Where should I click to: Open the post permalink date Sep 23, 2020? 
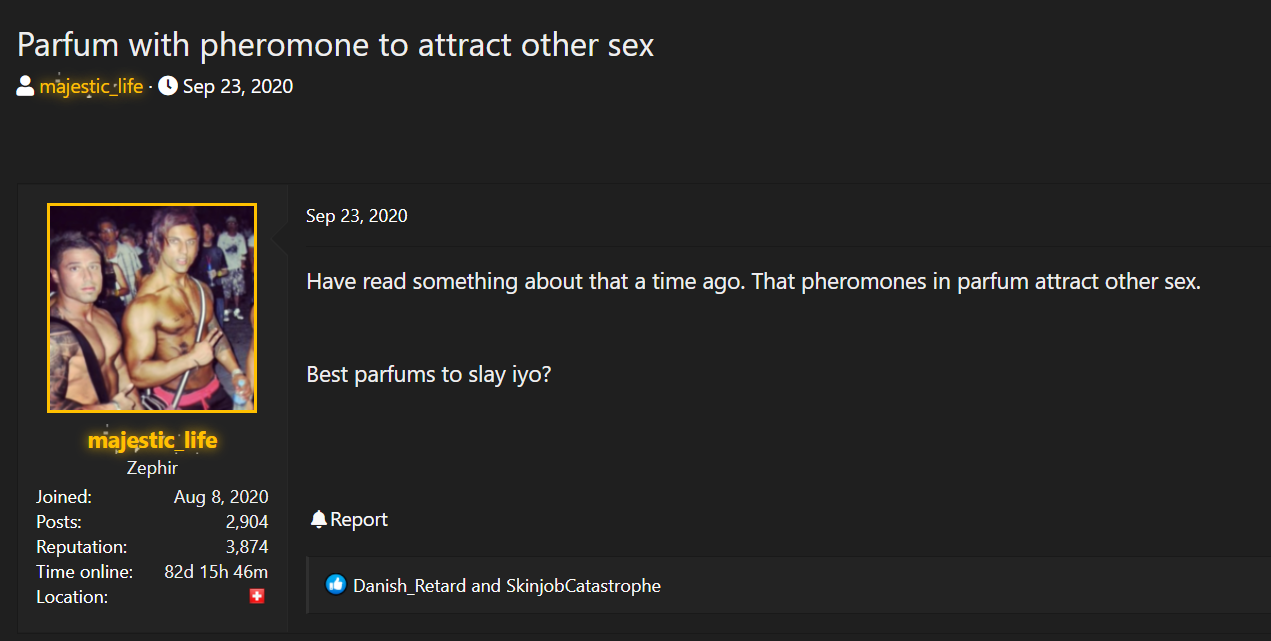coord(357,216)
